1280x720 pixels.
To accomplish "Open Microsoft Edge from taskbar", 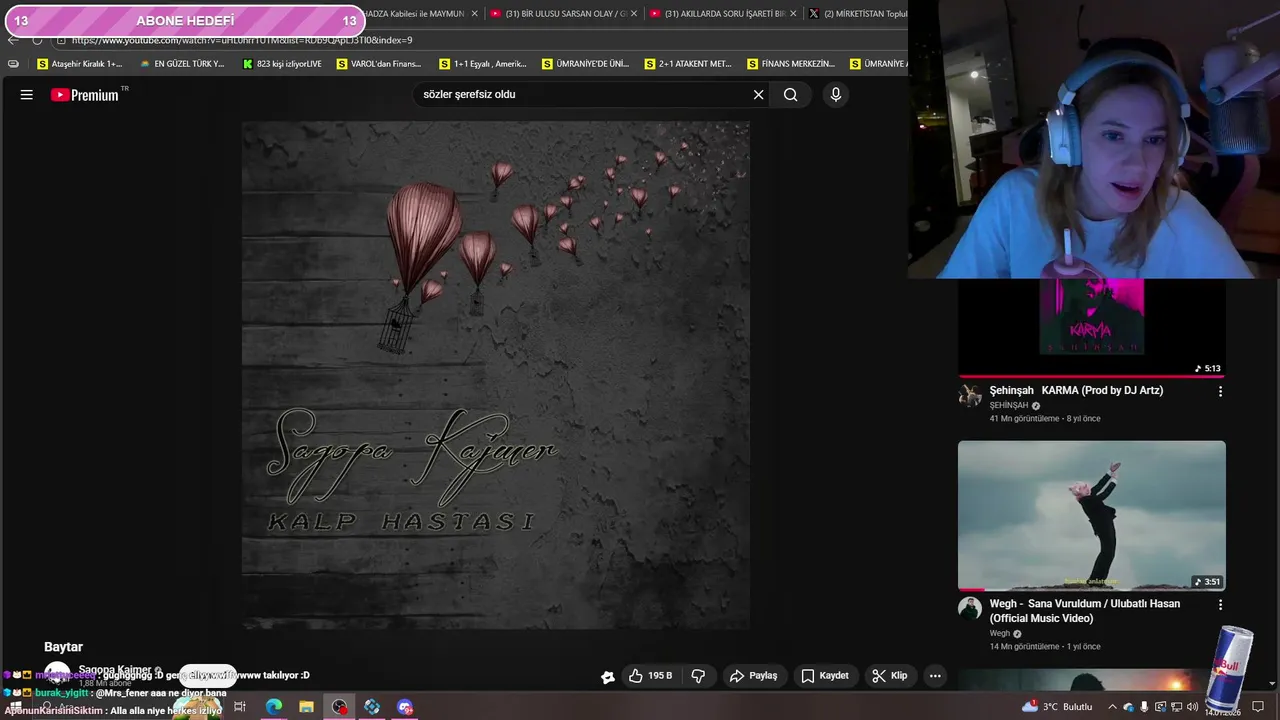I will (x=273, y=707).
